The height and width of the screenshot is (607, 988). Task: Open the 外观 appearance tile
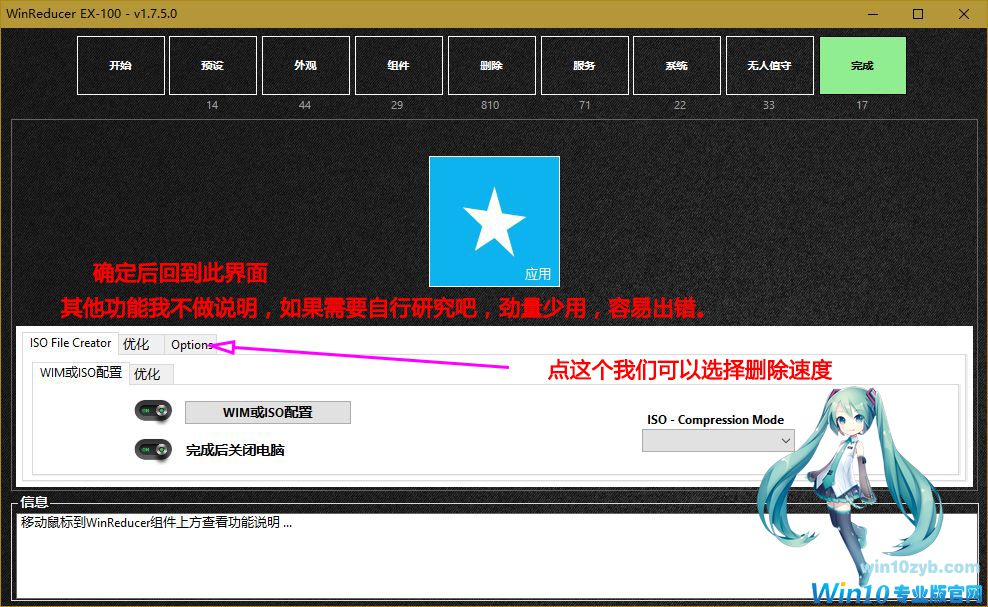pos(305,66)
